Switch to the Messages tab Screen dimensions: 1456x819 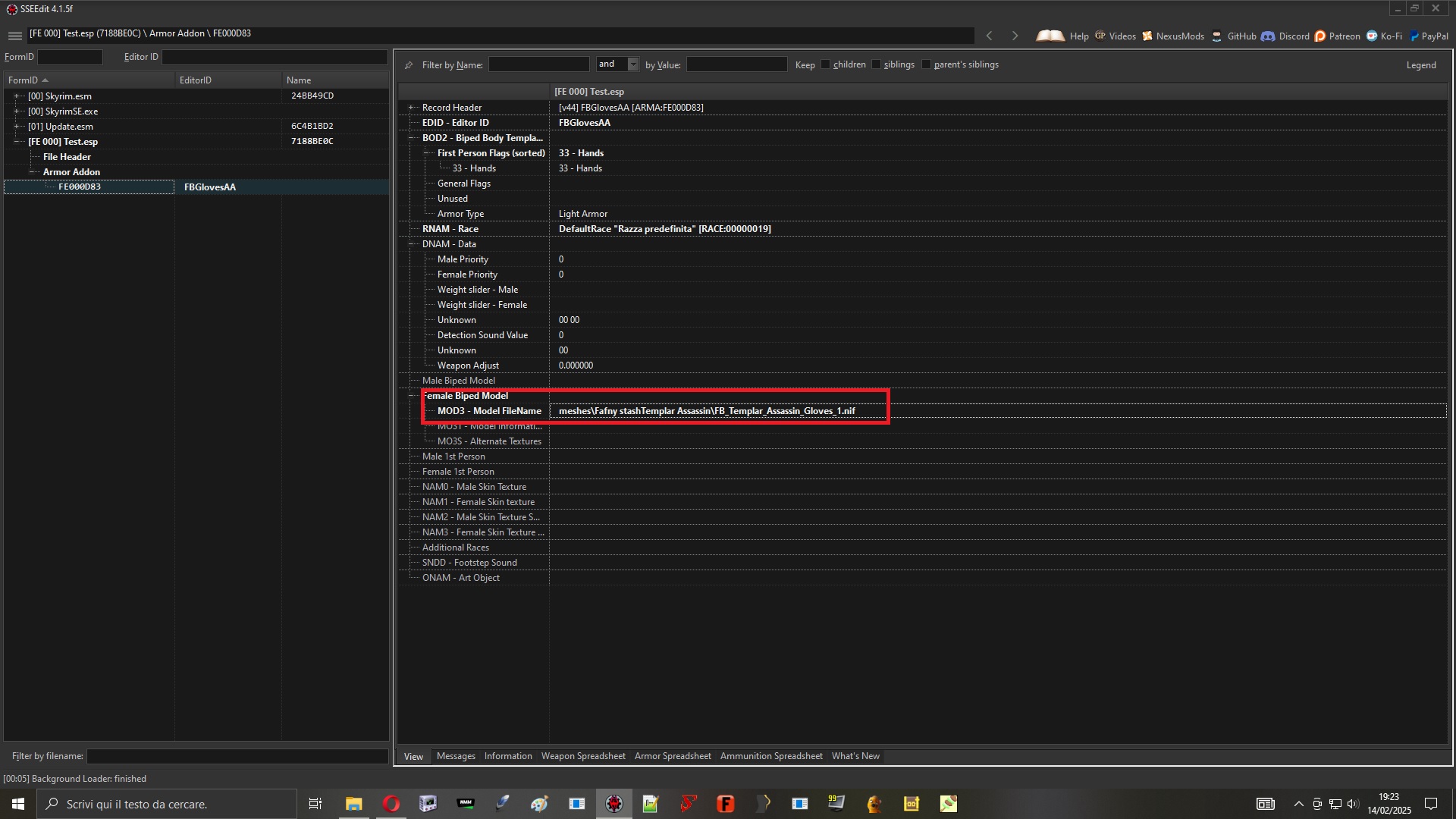pos(456,756)
